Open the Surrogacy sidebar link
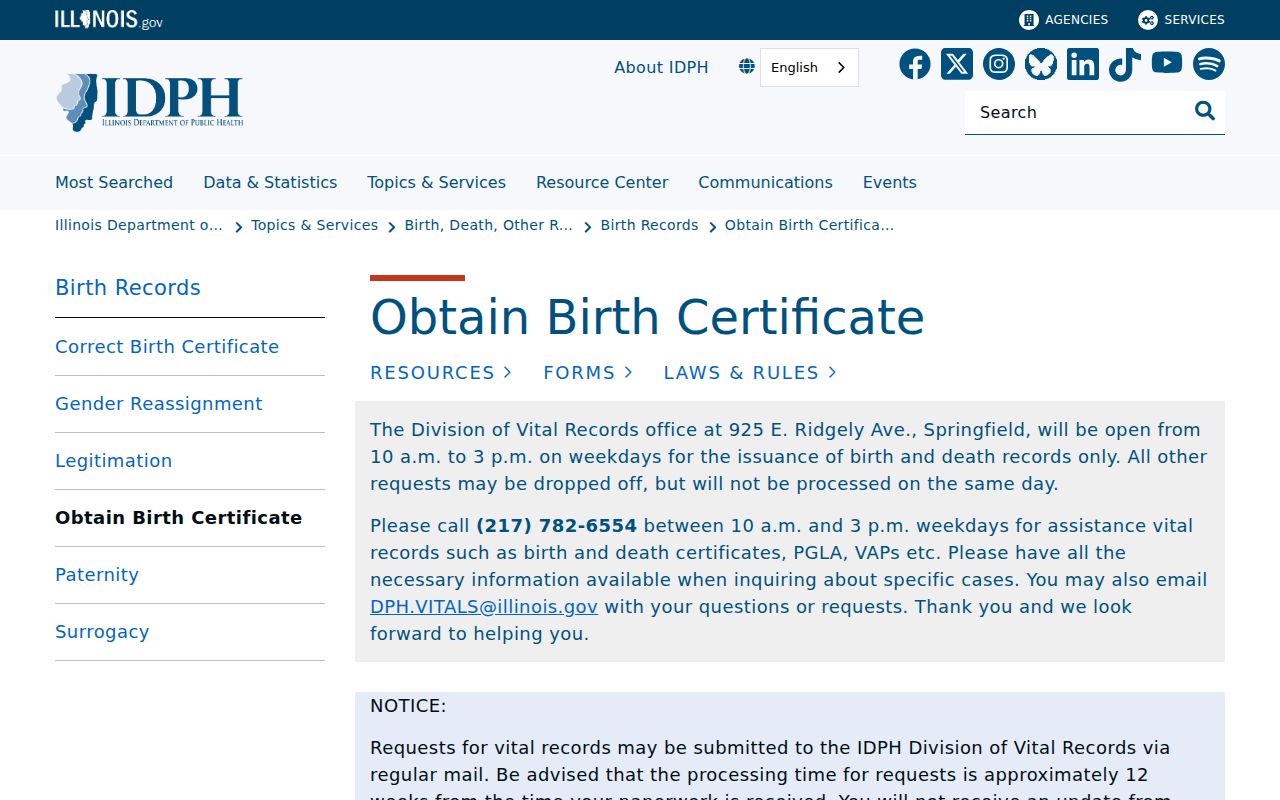 102,632
